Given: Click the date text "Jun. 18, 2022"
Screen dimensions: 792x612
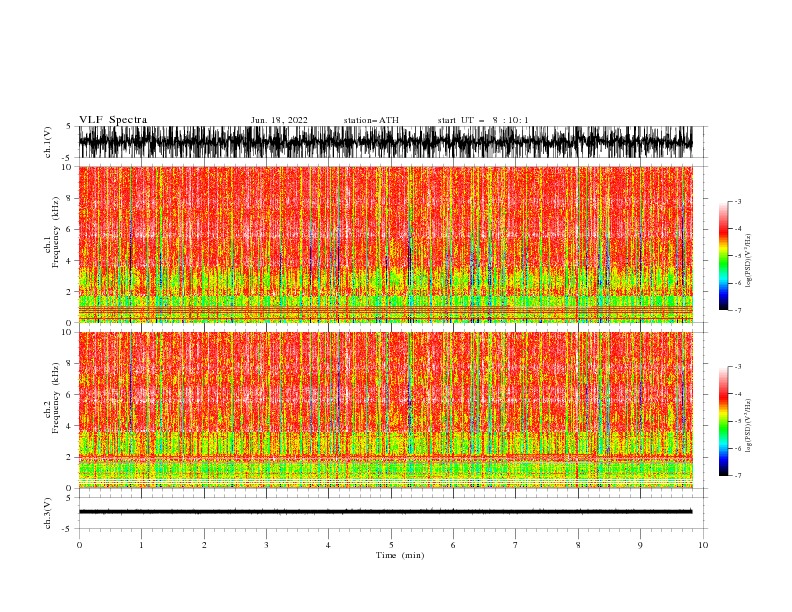Looking at the screenshot, I should click(x=279, y=120).
